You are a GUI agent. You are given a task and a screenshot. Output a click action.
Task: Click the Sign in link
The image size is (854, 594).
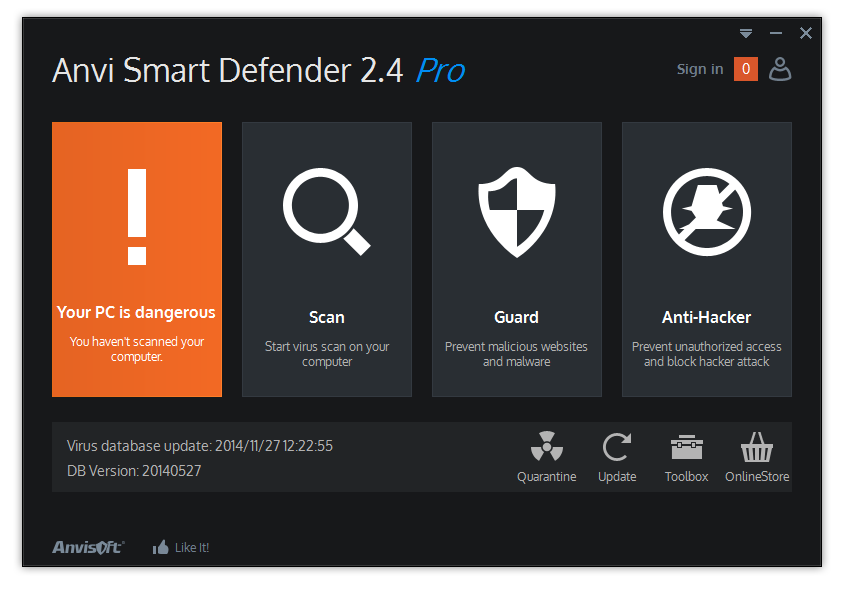[700, 69]
